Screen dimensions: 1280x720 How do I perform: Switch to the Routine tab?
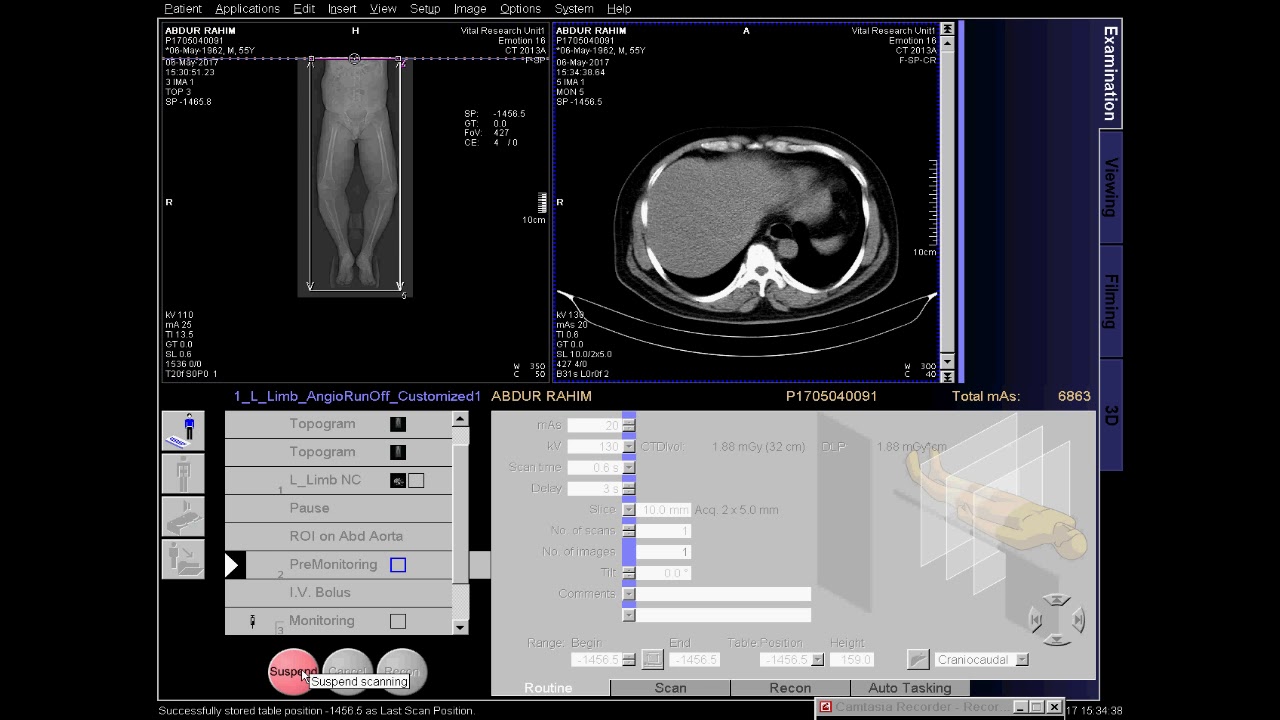click(x=549, y=688)
